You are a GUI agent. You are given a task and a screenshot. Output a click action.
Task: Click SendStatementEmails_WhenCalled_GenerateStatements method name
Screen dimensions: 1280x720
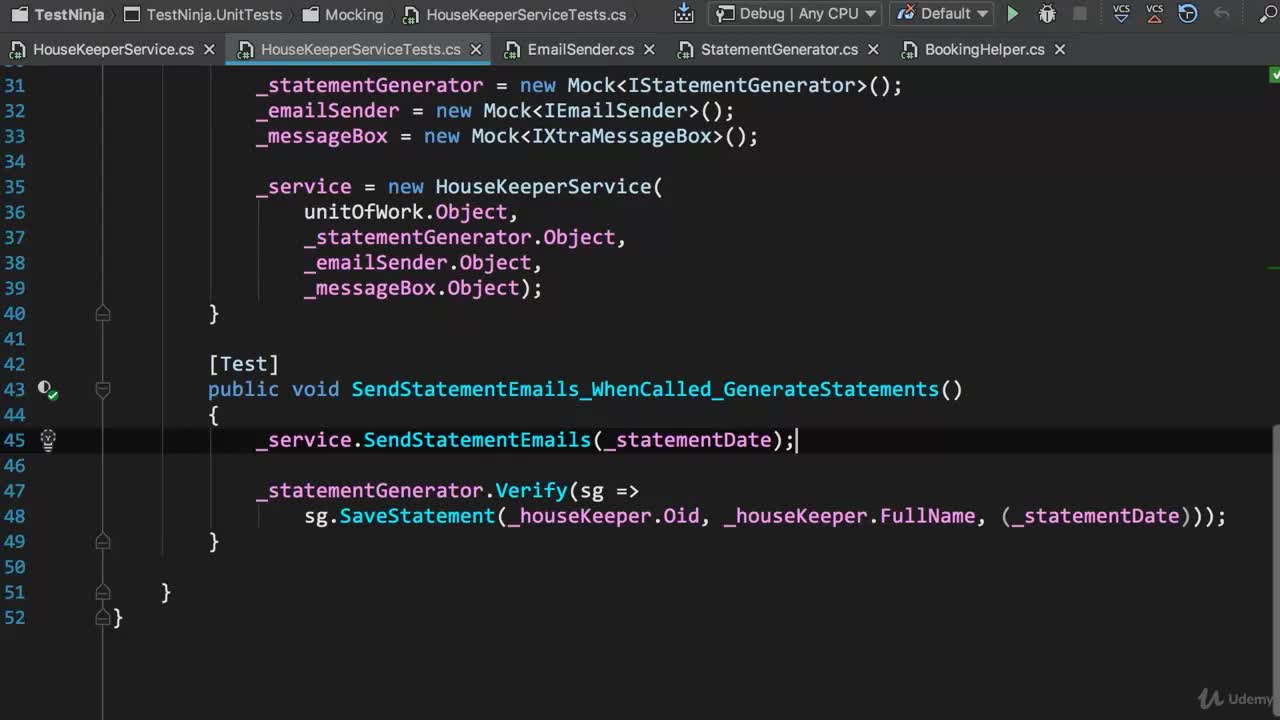click(645, 389)
